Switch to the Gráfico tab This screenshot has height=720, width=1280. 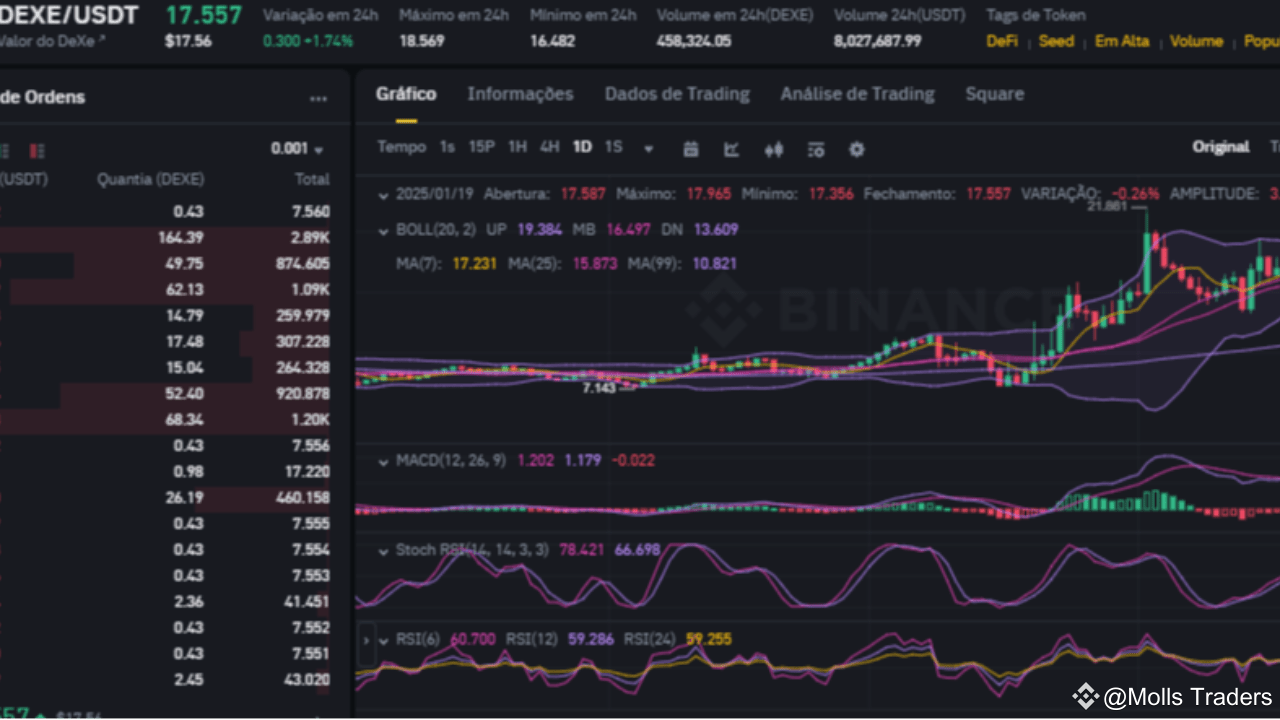(406, 94)
